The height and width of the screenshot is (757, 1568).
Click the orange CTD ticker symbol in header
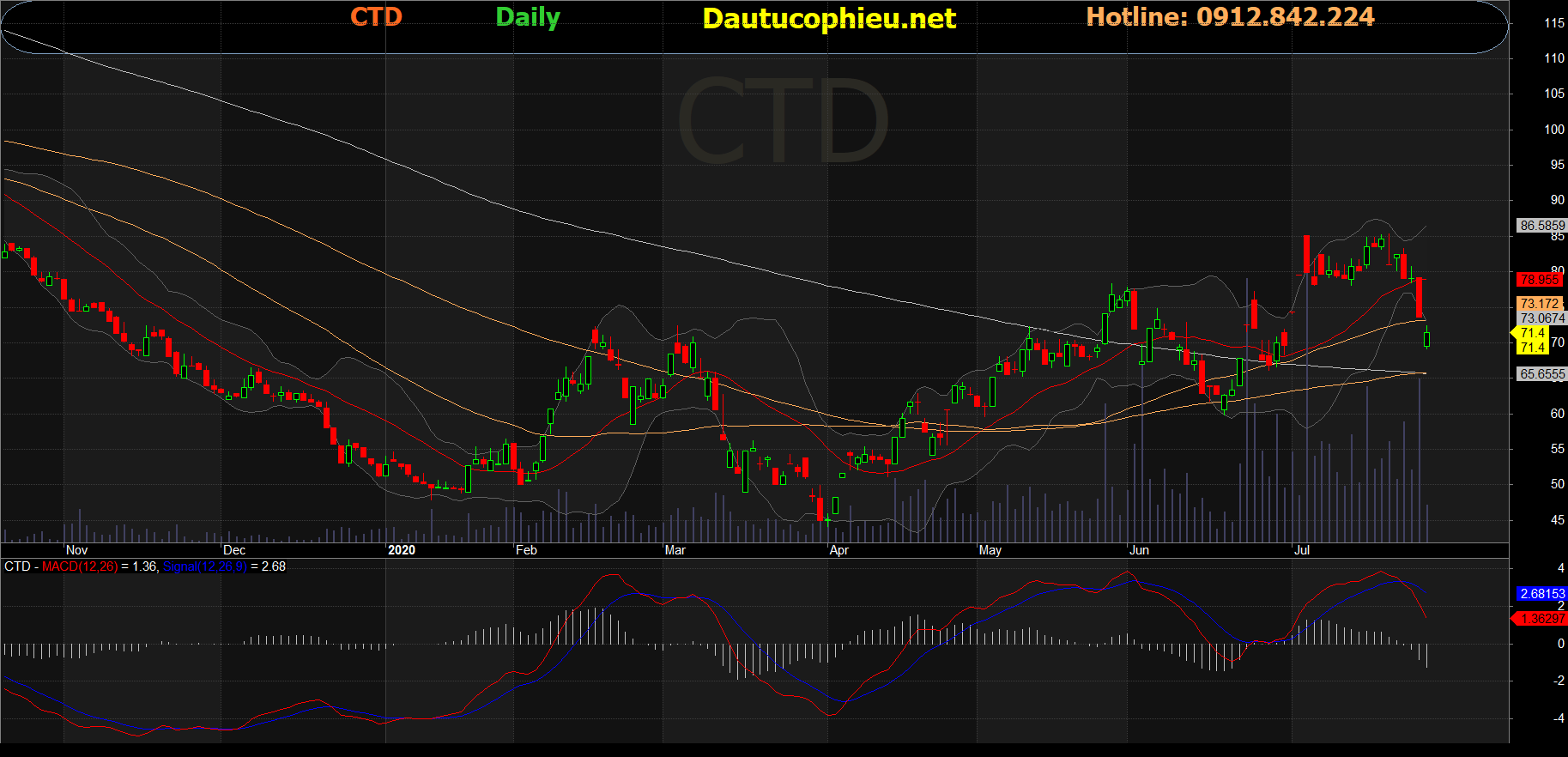tap(376, 17)
